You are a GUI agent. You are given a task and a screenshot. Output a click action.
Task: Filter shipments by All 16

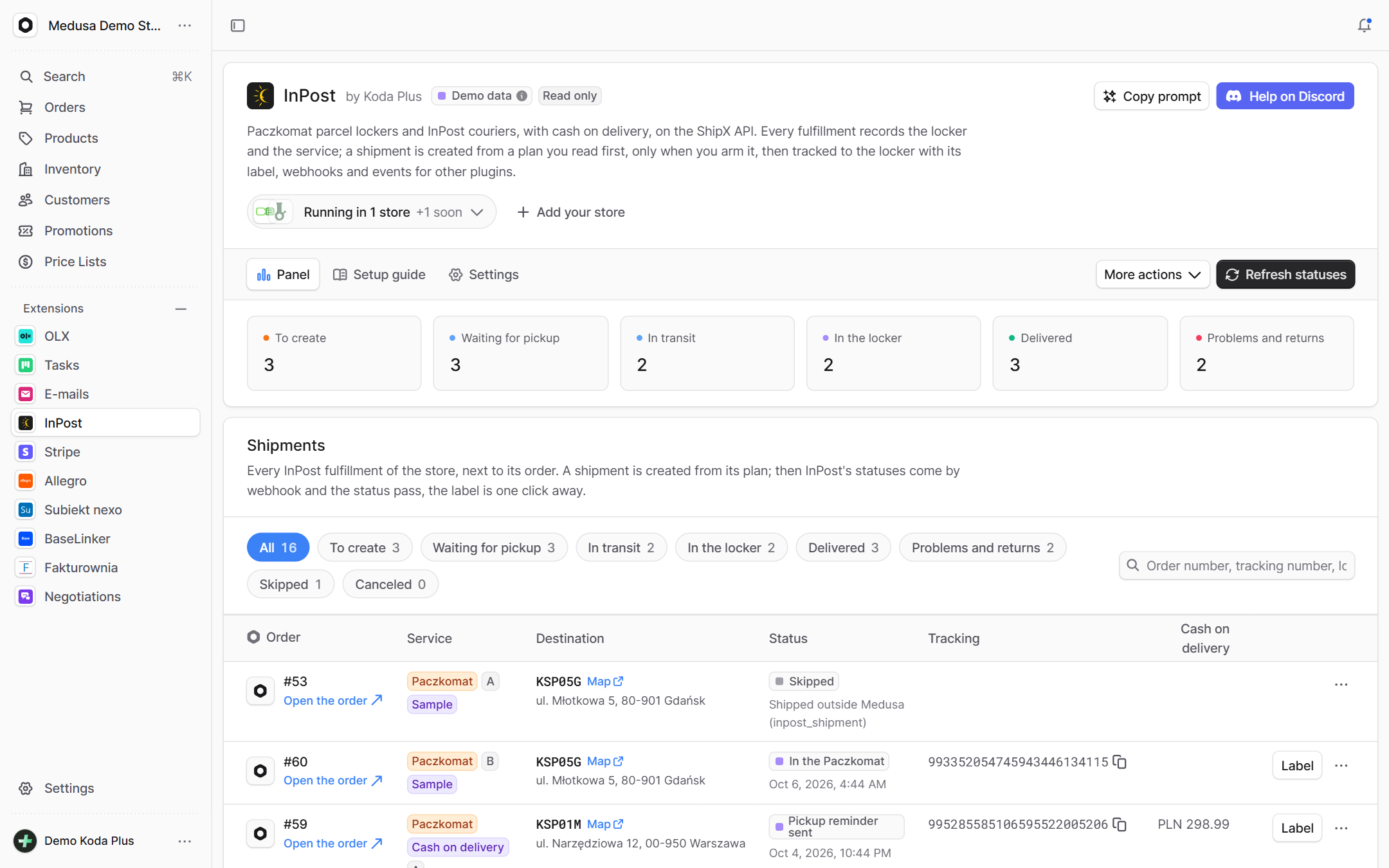278,548
